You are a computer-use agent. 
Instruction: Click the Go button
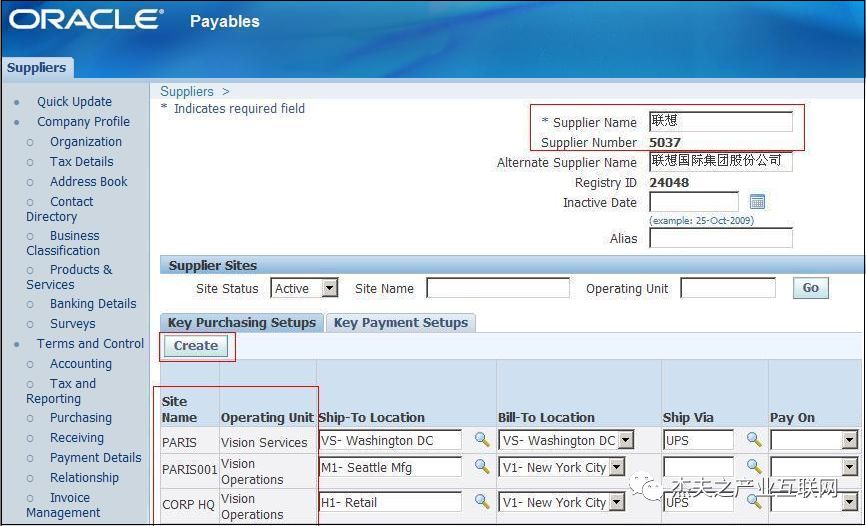810,288
